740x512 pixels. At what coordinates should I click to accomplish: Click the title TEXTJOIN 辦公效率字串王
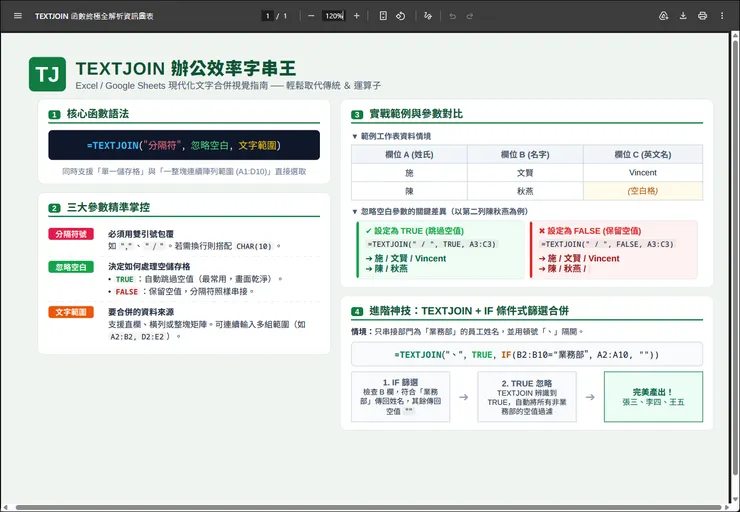(x=185, y=68)
